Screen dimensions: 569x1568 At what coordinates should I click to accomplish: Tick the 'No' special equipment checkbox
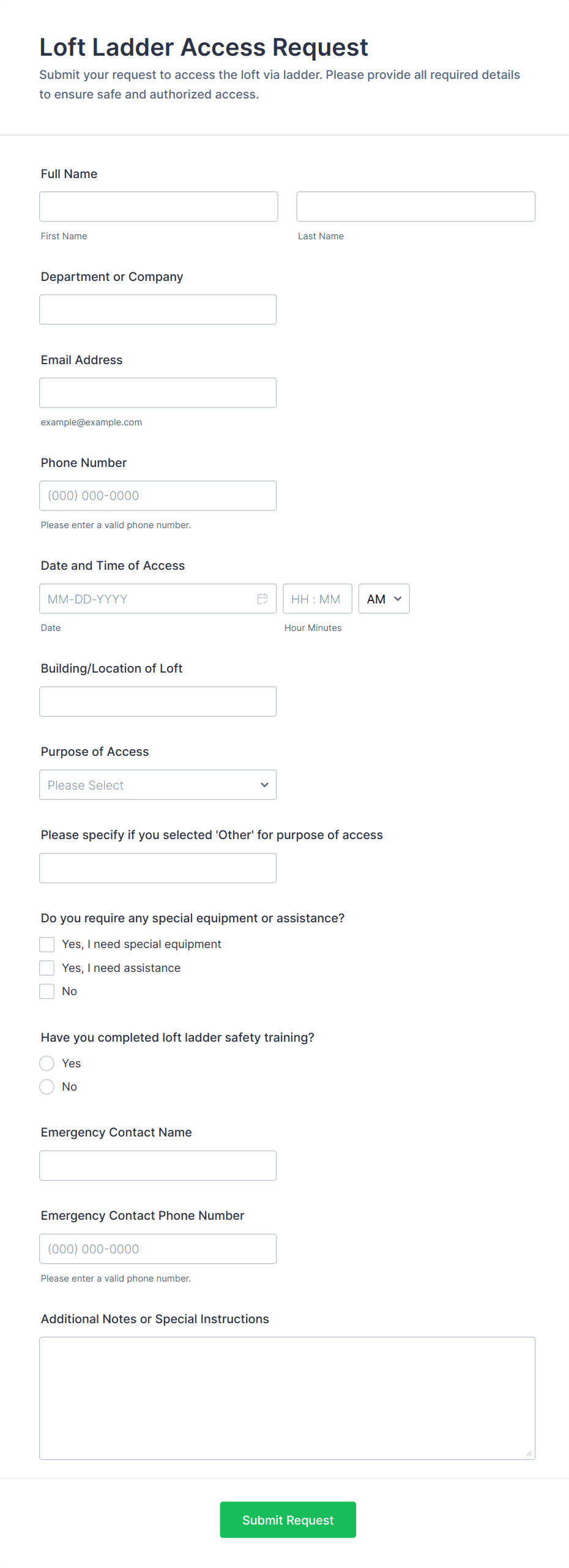point(47,991)
